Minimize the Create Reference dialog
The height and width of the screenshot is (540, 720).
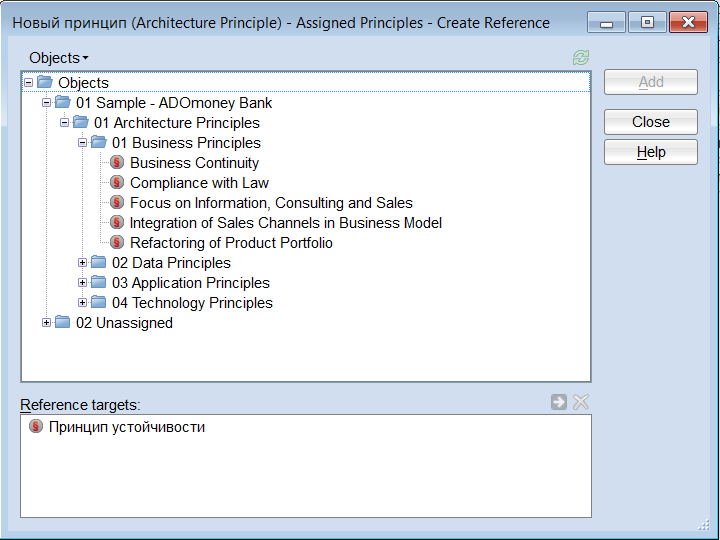pyautogui.click(x=606, y=22)
